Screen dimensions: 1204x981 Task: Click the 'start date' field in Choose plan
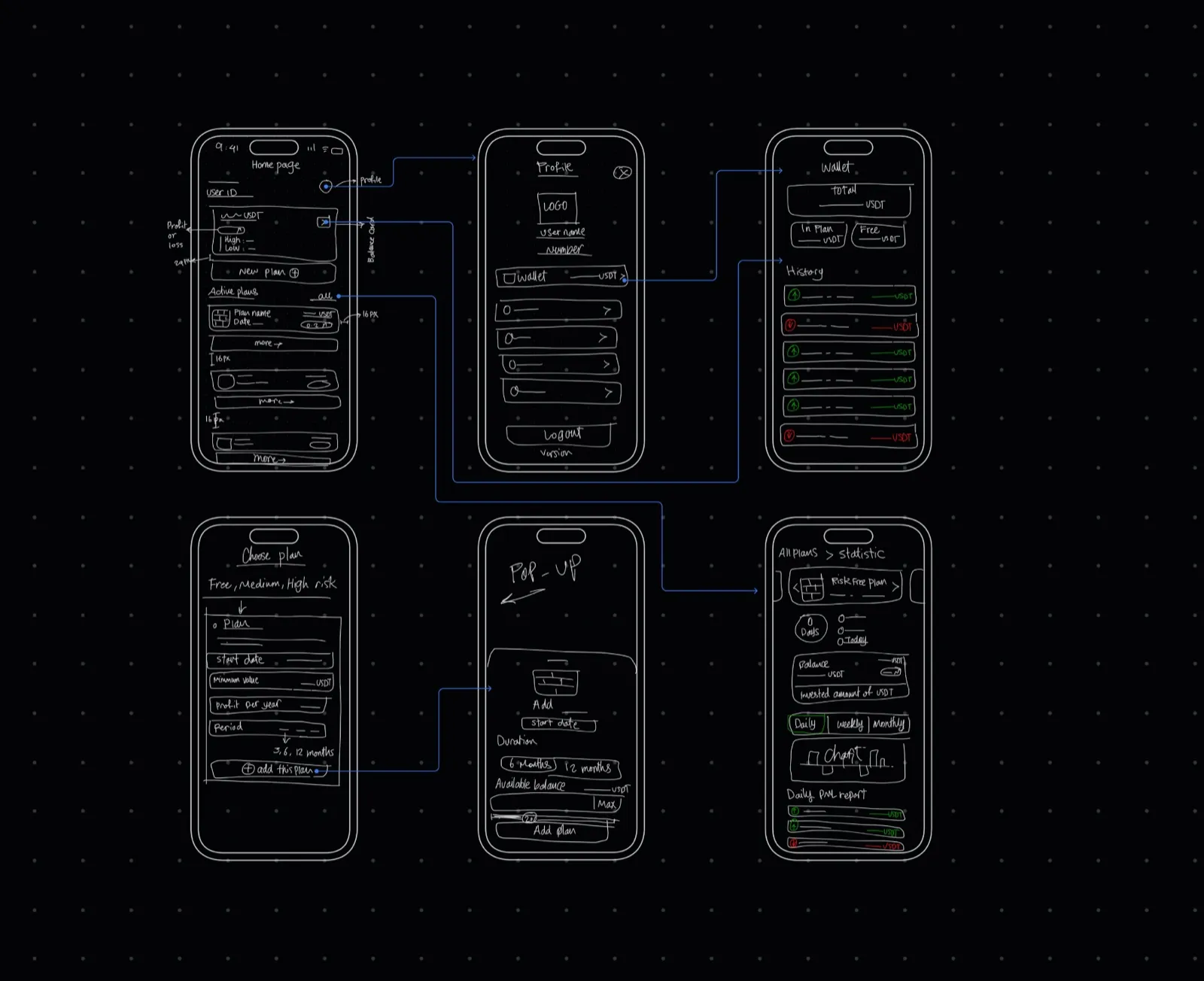[269, 660]
